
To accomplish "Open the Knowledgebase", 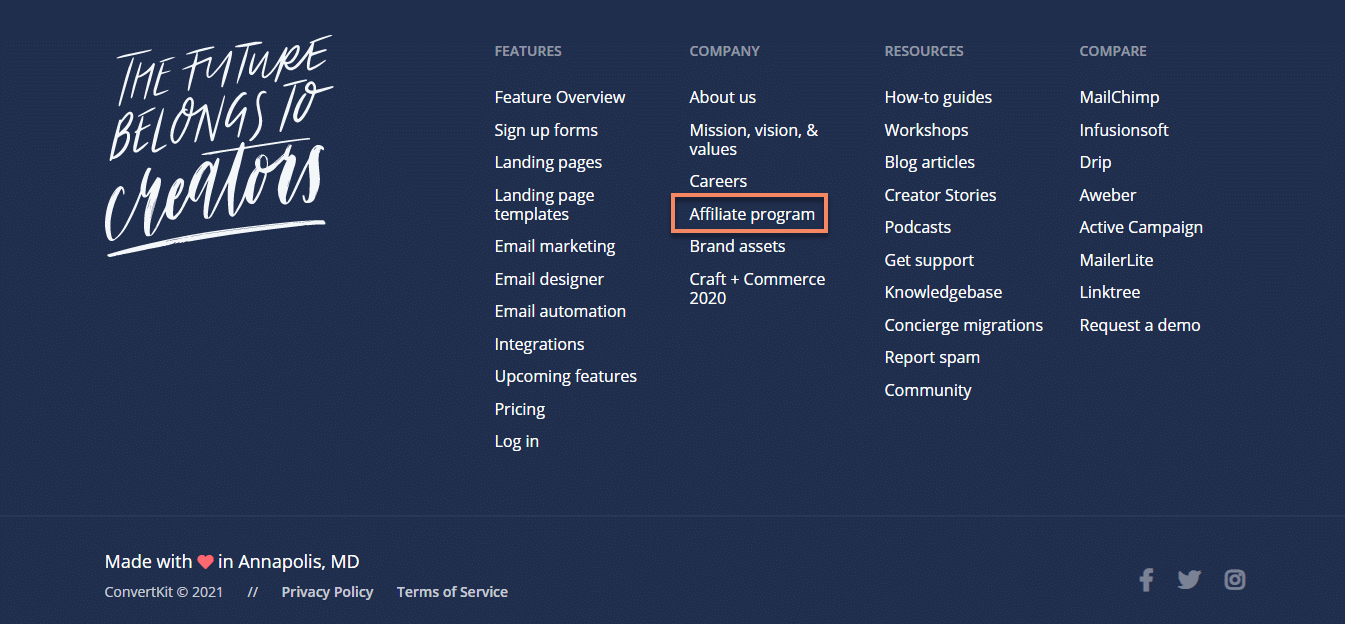I will point(943,291).
